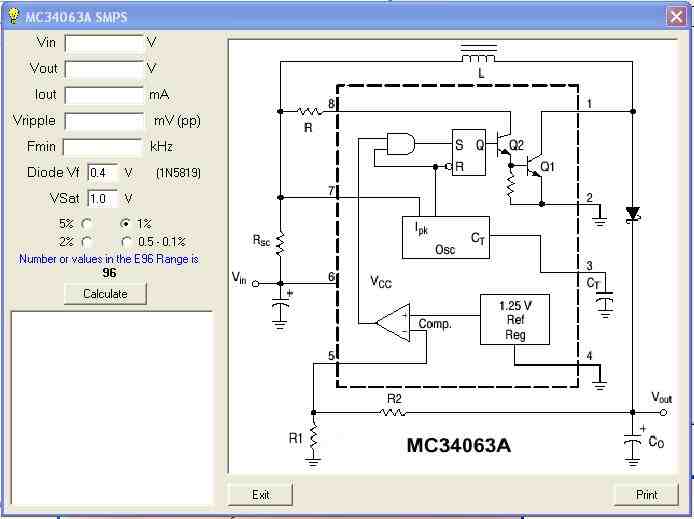
Task: Click the lightbulb icon in title bar
Action: coord(14,16)
